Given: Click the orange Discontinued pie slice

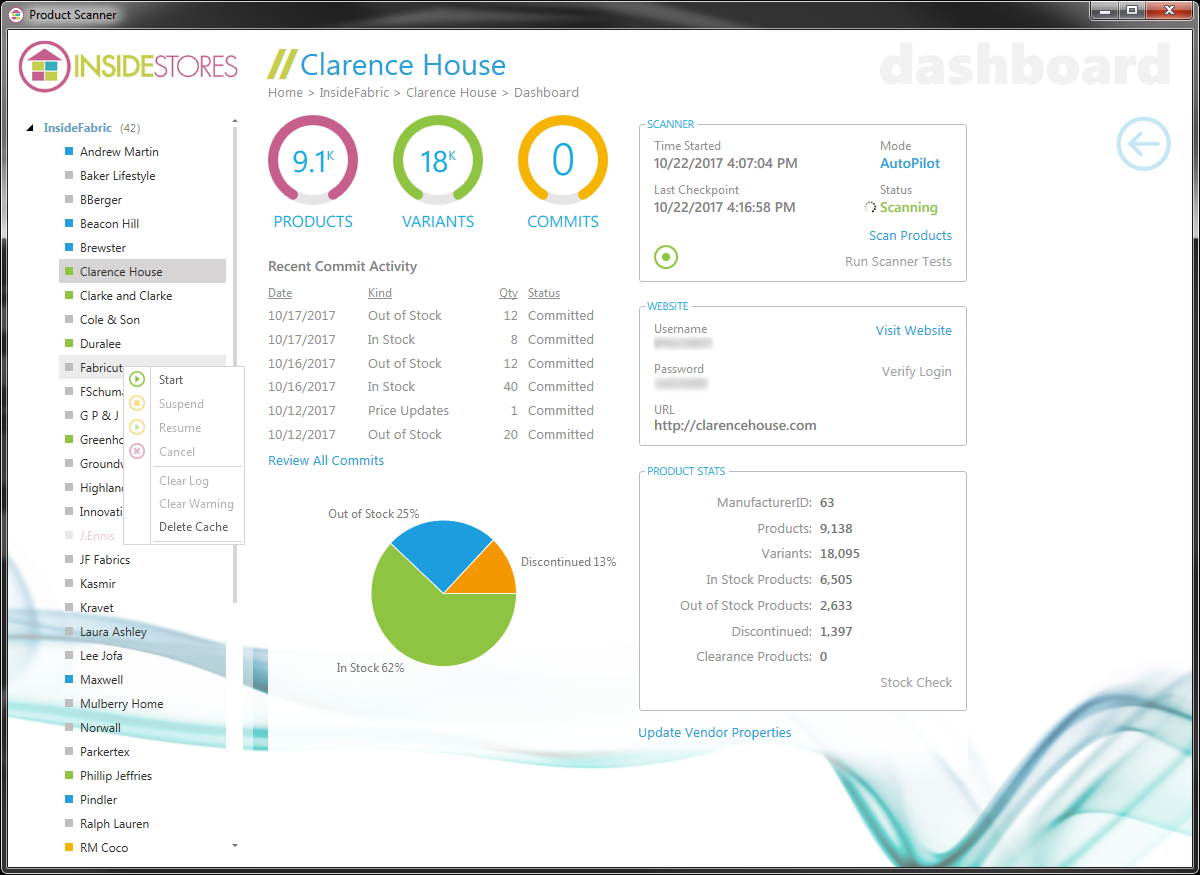Looking at the screenshot, I should (490, 573).
